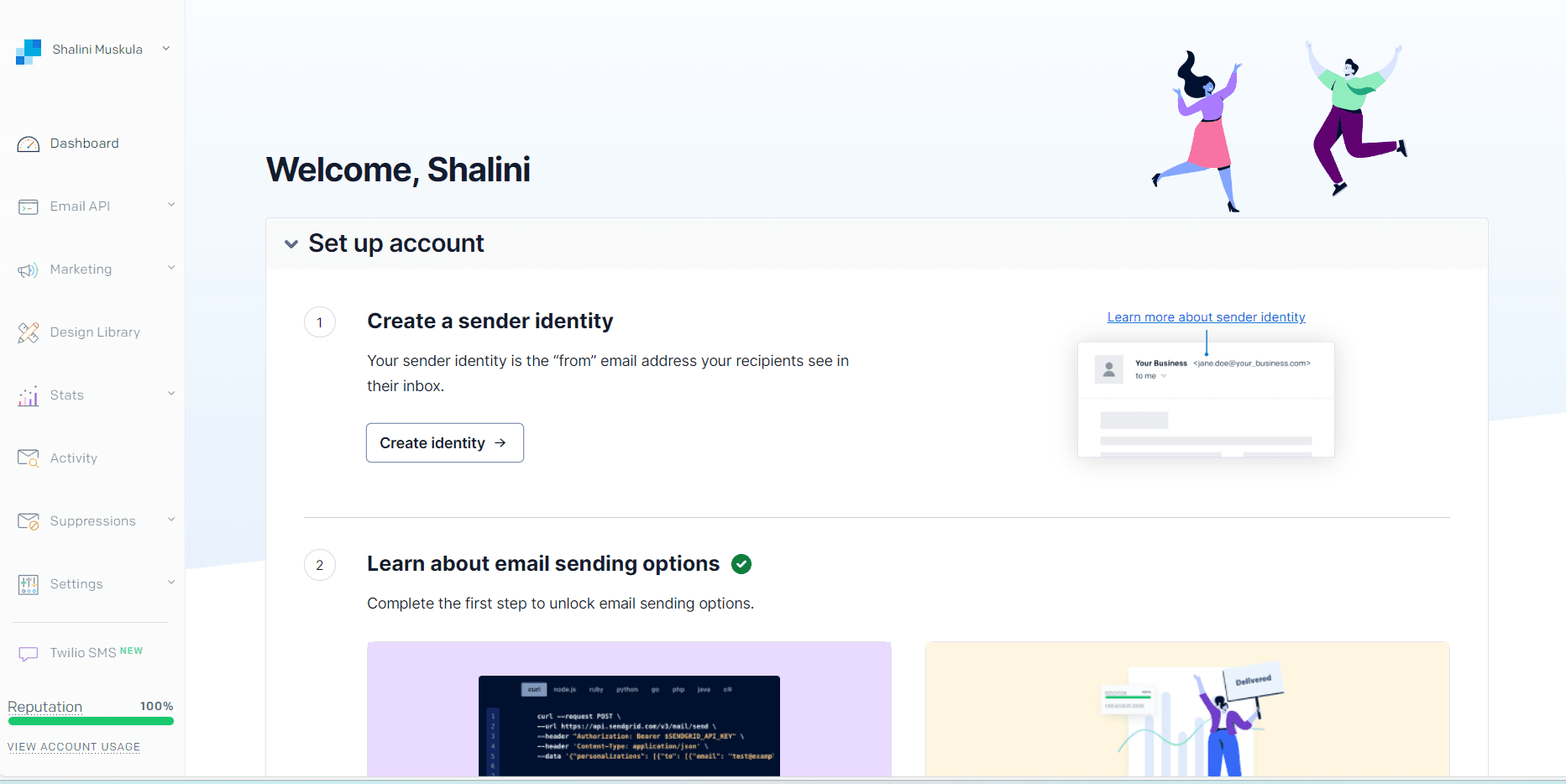Click the Suppressions envelope icon
Viewport: 1566px width, 784px height.
click(x=29, y=522)
